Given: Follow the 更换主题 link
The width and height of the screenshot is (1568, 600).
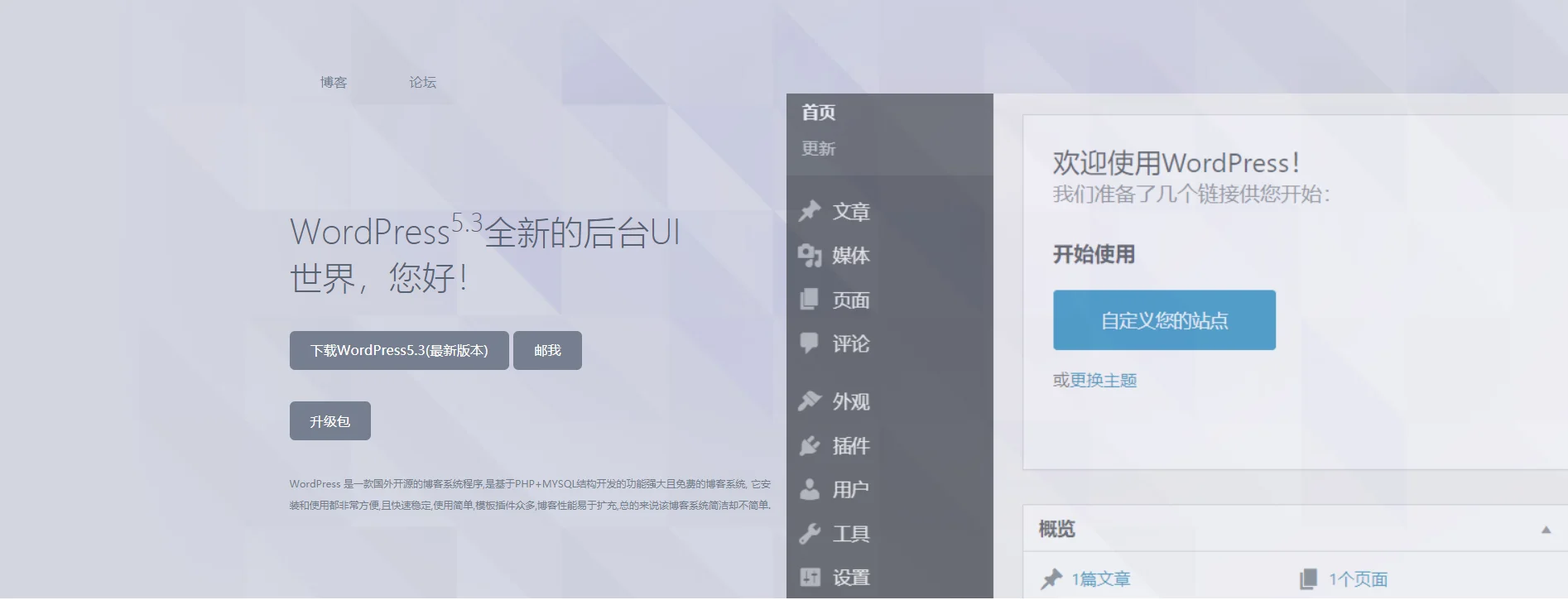Looking at the screenshot, I should [1104, 381].
